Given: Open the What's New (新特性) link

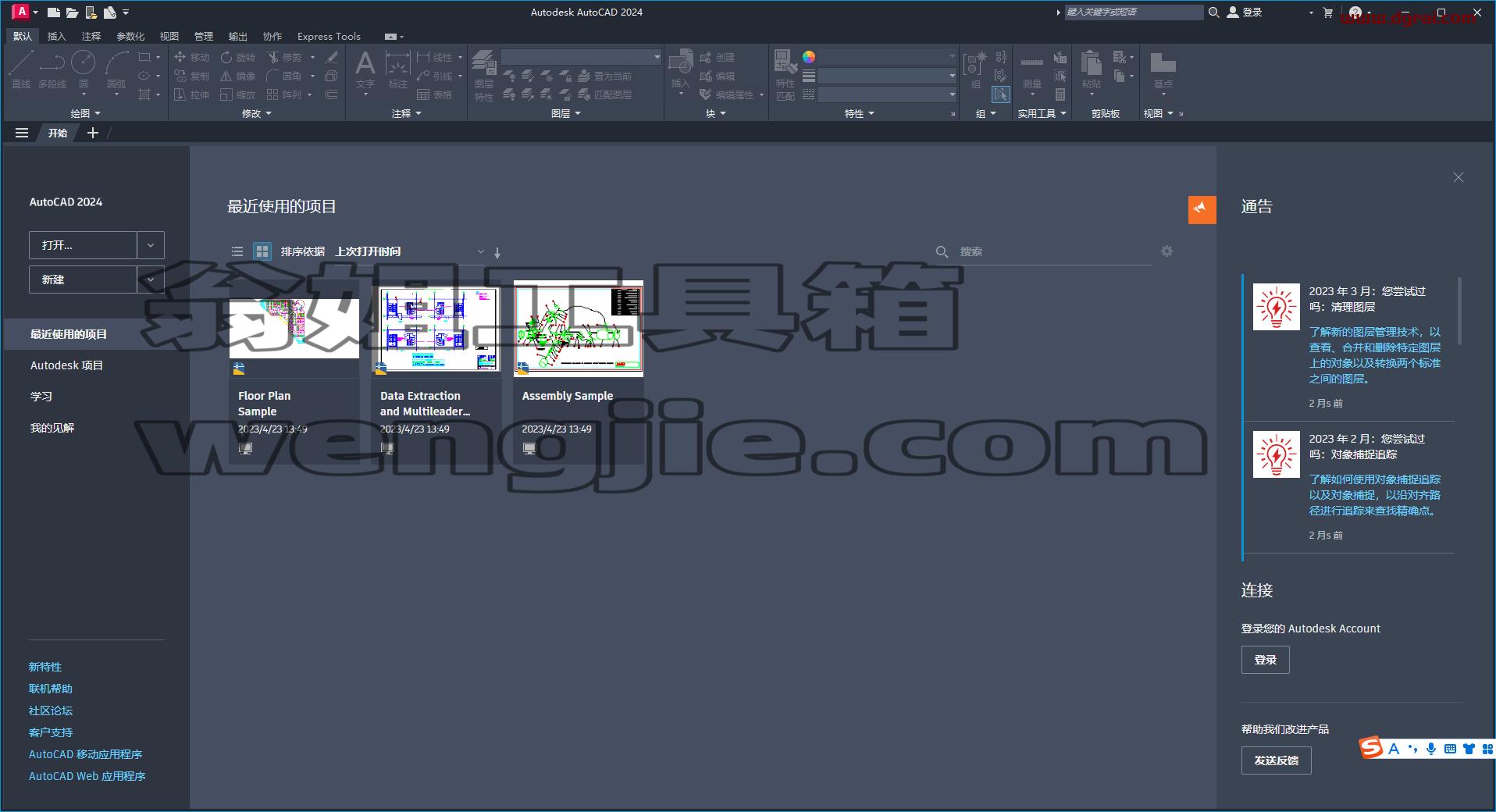Looking at the screenshot, I should coord(45,667).
